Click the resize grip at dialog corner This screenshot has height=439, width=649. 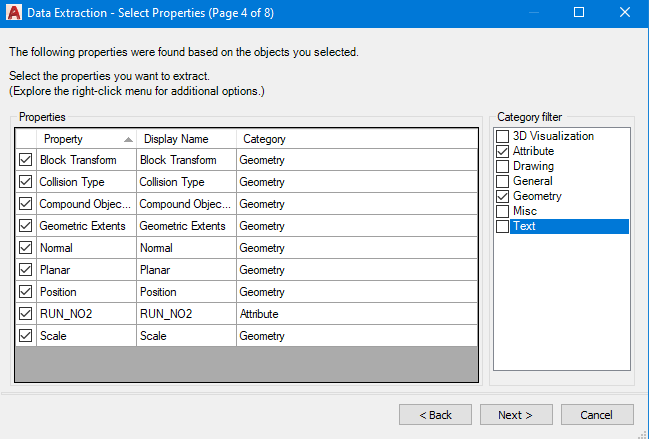coord(644,434)
